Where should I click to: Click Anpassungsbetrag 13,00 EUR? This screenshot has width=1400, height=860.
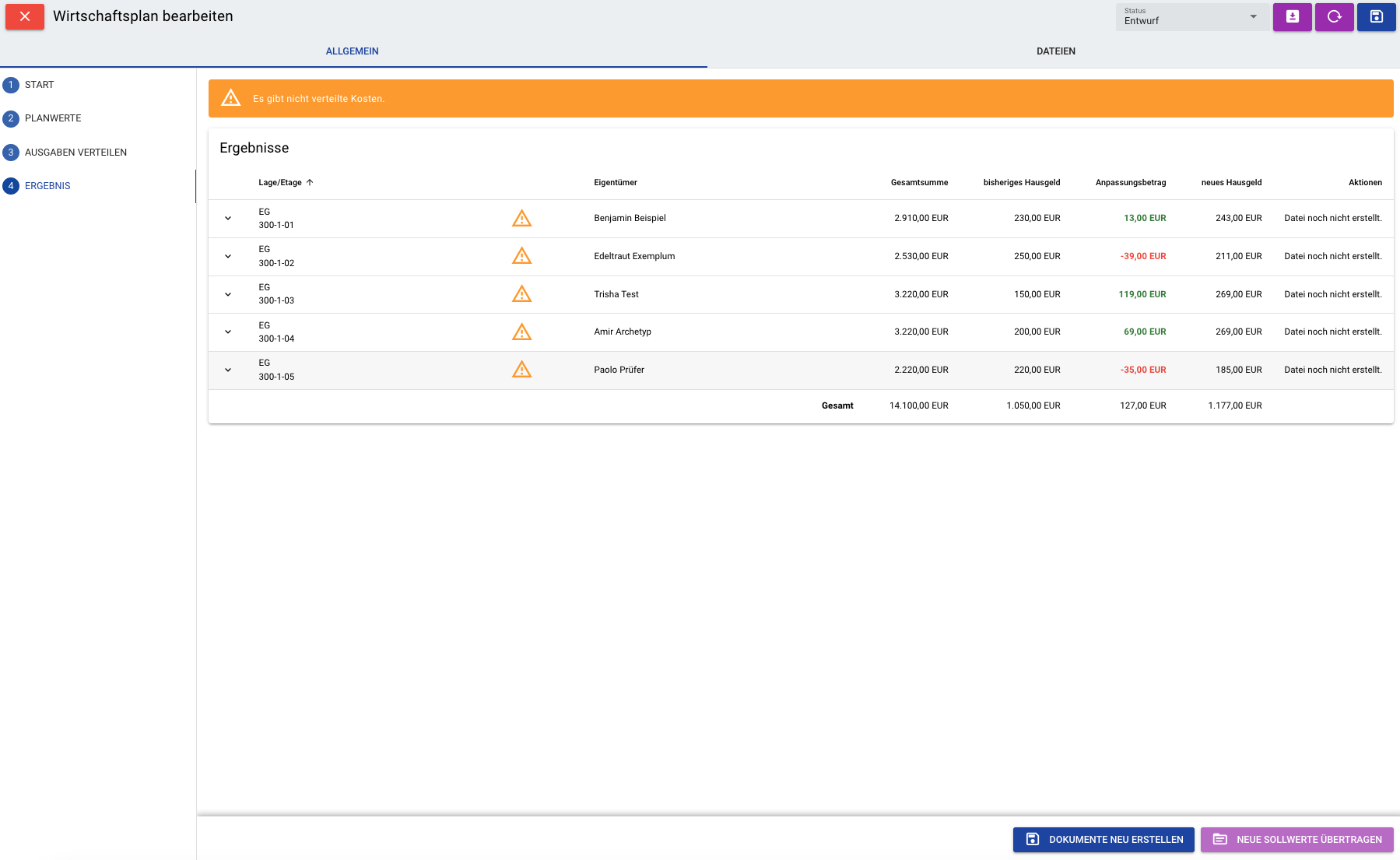click(1145, 219)
